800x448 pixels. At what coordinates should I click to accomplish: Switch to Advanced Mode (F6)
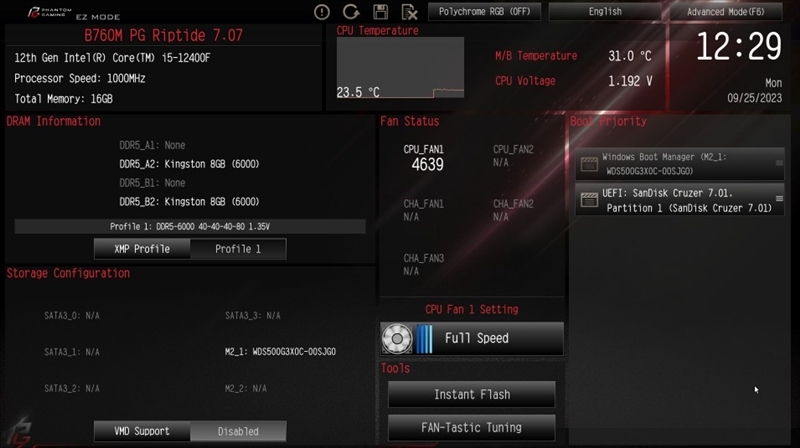pyautogui.click(x=726, y=12)
